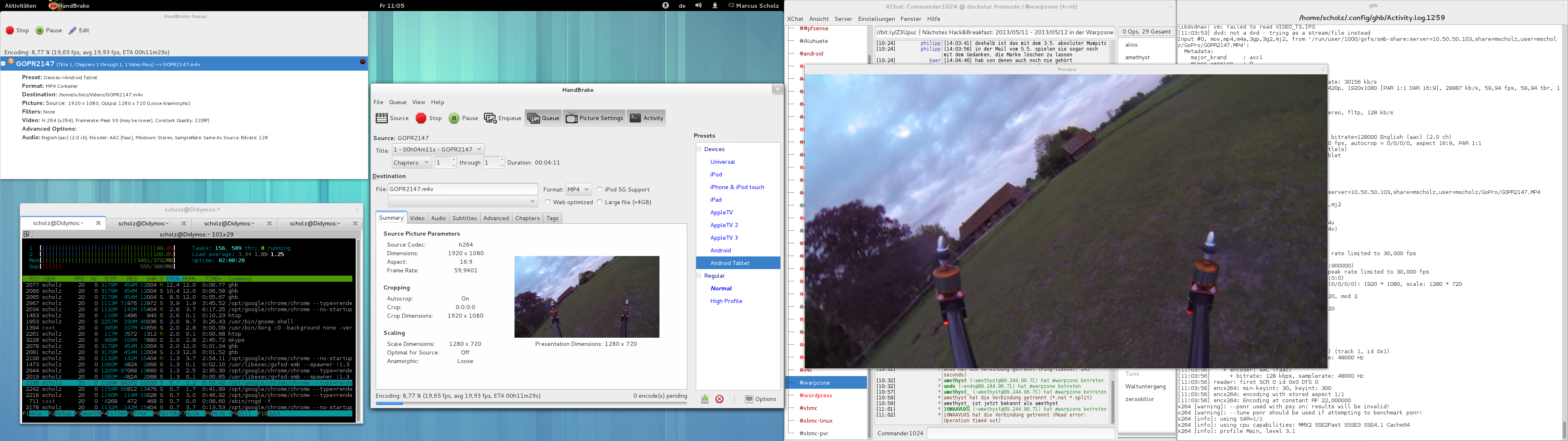Switch to Chapters tab
Viewport: 1568px width, 441px height.
click(527, 218)
